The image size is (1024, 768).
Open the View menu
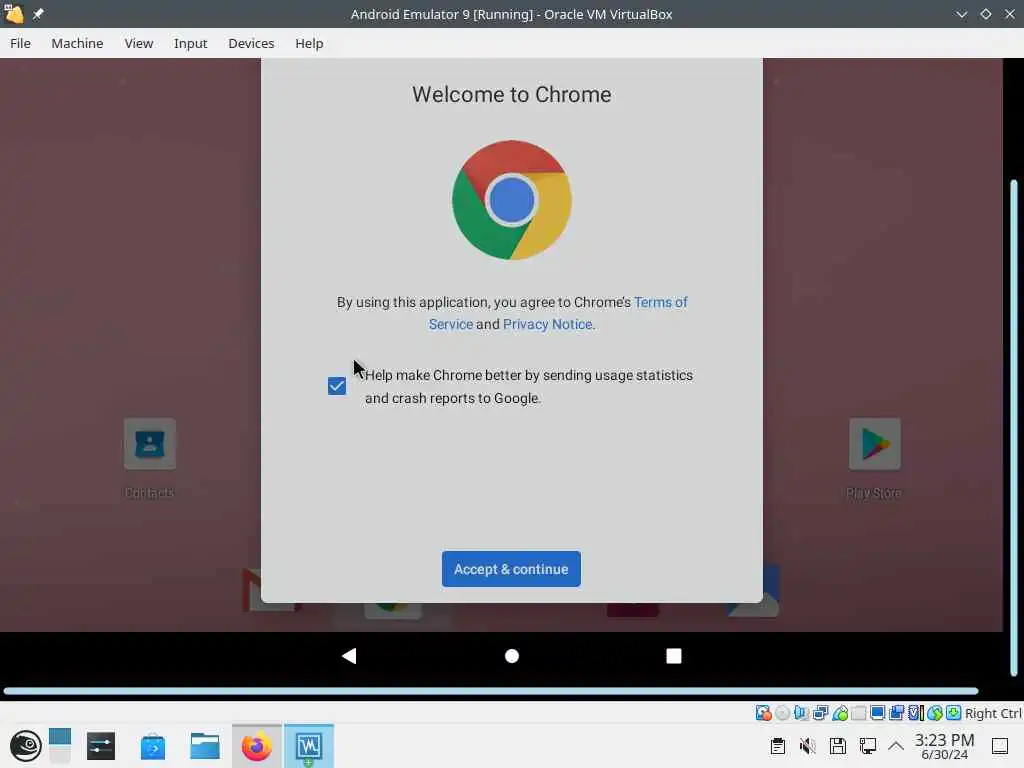point(138,43)
